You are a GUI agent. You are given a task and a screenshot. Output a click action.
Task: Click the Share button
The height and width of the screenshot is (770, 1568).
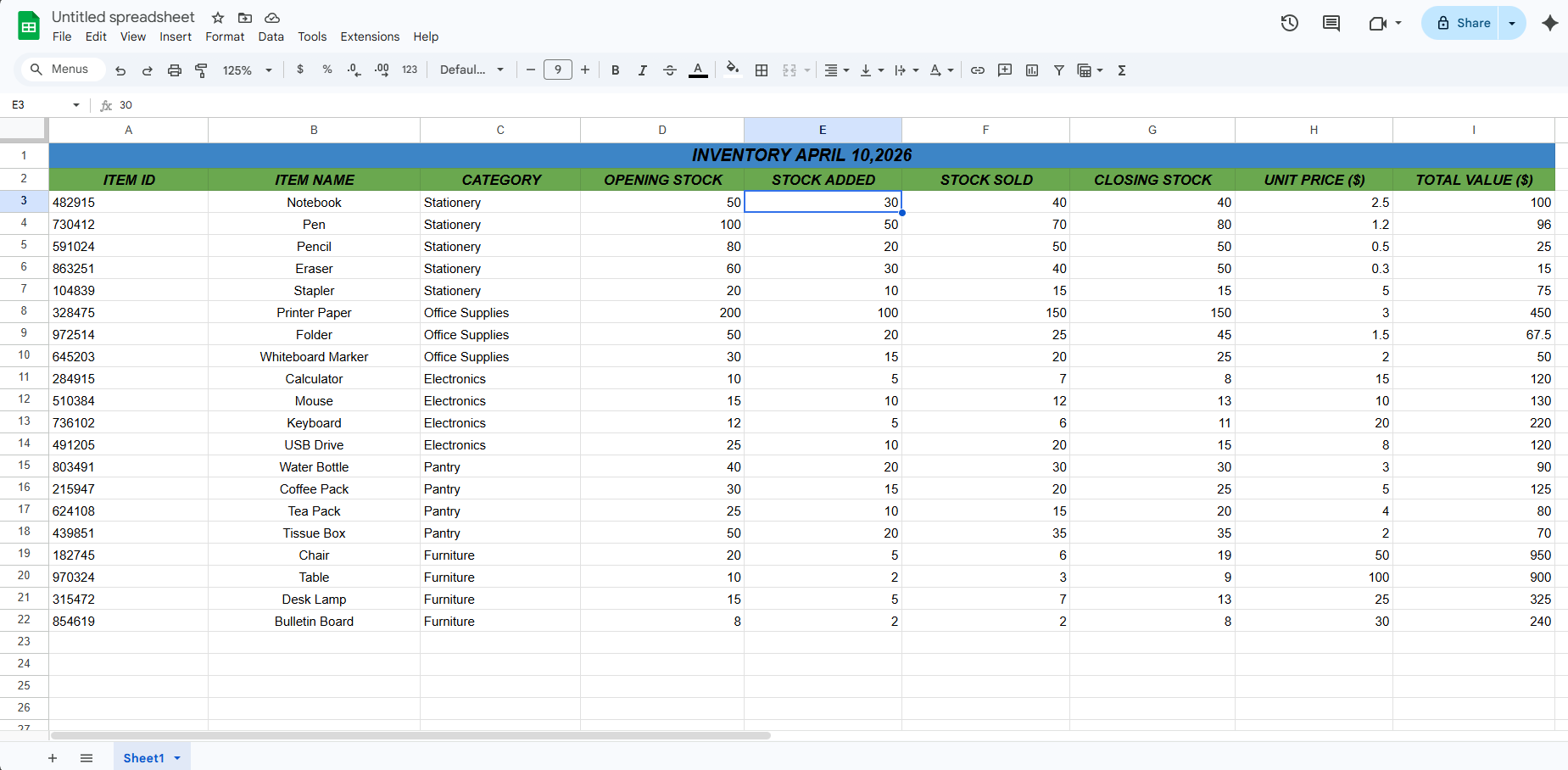1460,23
